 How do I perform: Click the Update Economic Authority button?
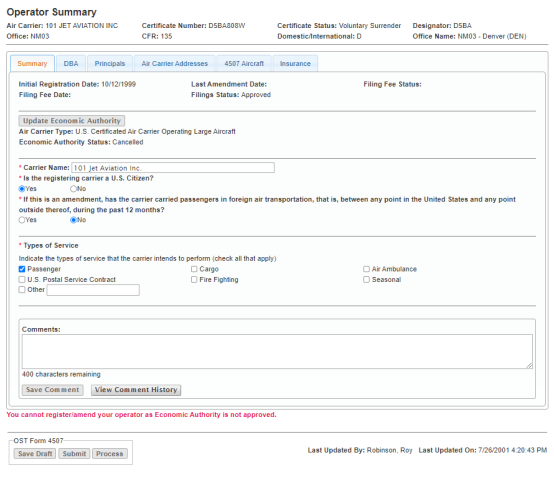72,121
